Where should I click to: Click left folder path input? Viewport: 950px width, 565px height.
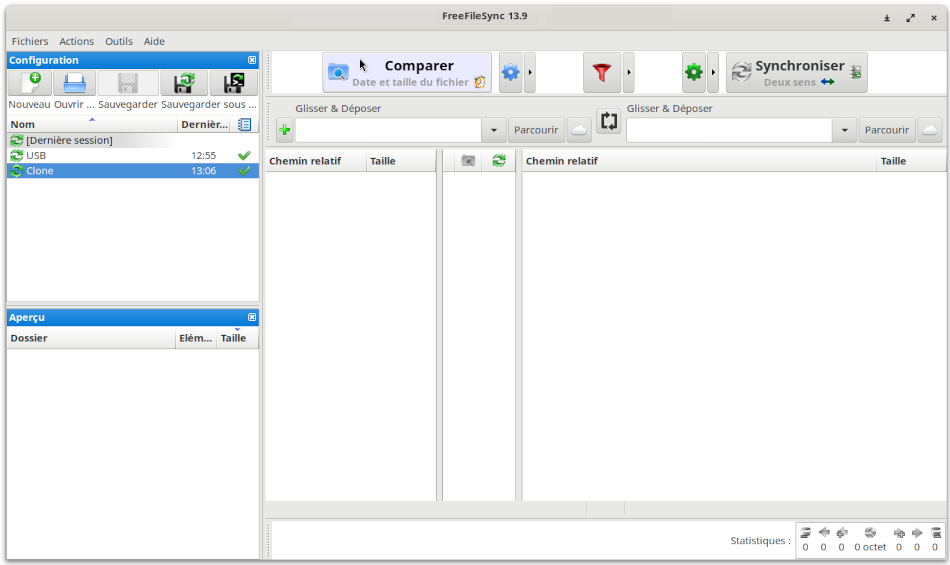388,130
